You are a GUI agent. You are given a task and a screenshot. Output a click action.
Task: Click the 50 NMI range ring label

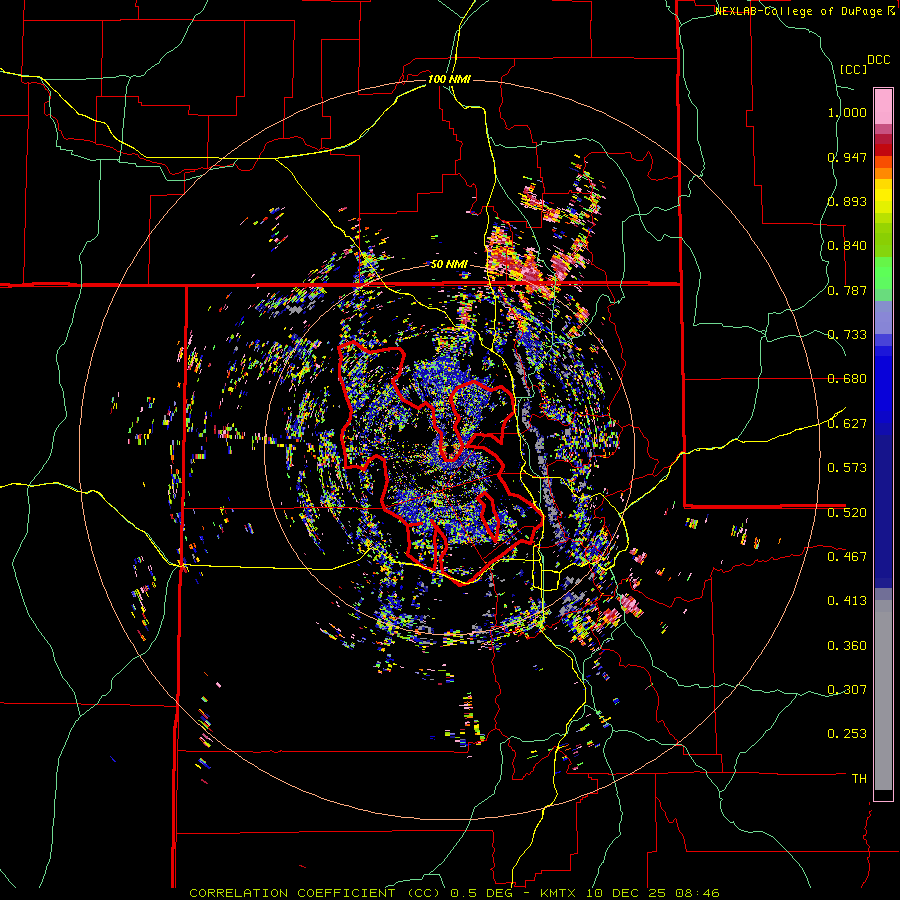pos(449,265)
